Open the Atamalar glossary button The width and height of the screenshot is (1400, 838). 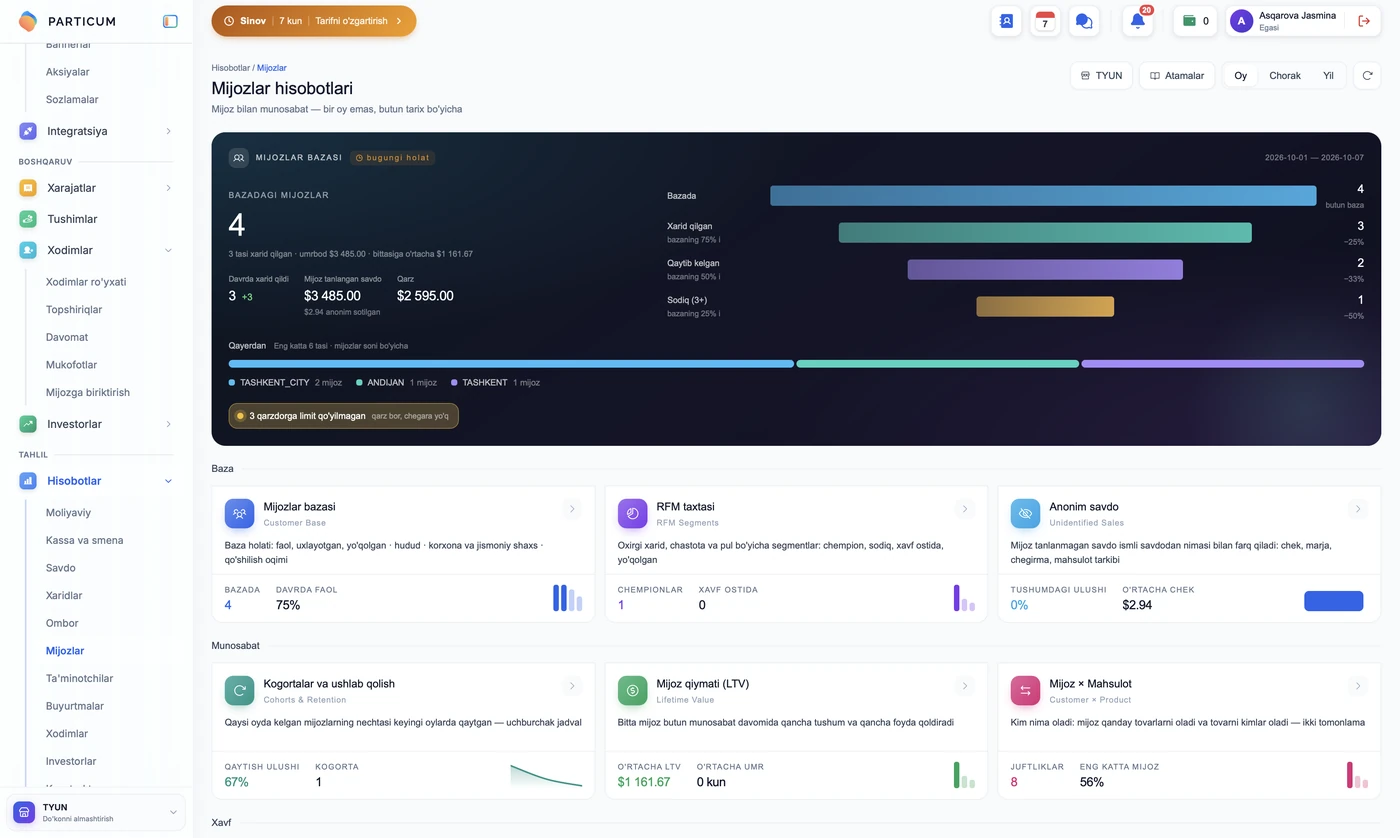click(1177, 75)
